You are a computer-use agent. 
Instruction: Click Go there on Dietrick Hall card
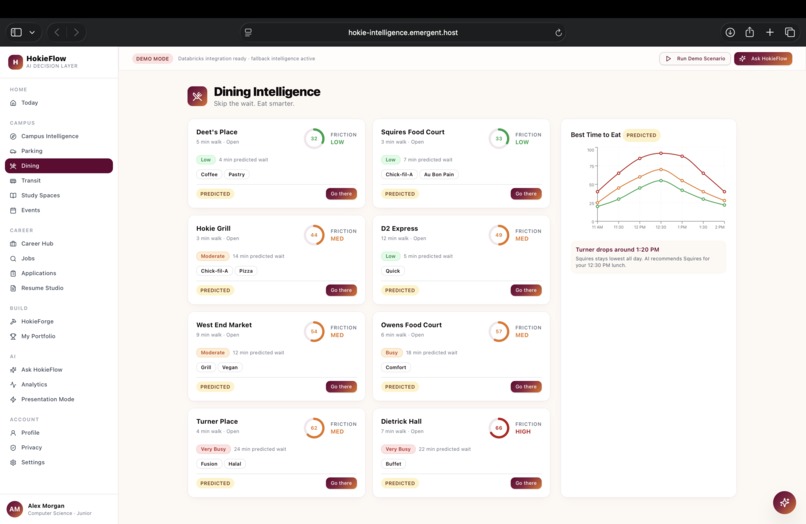point(526,483)
